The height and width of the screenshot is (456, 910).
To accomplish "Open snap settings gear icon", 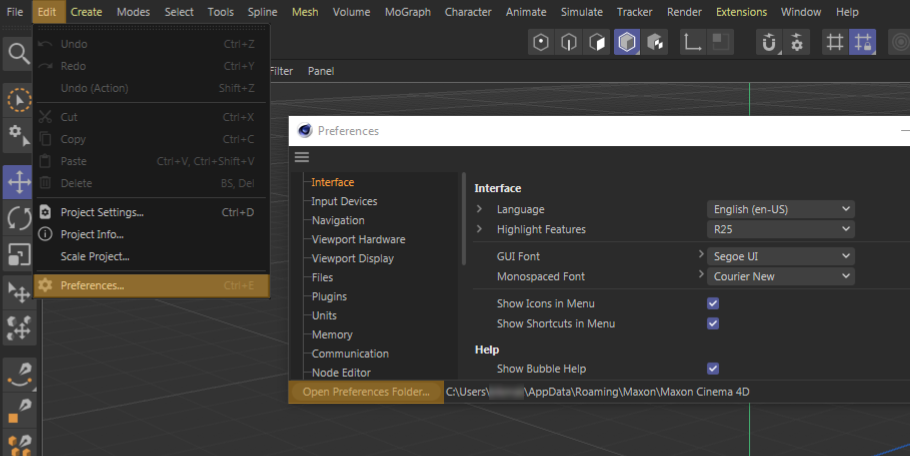I will [797, 42].
